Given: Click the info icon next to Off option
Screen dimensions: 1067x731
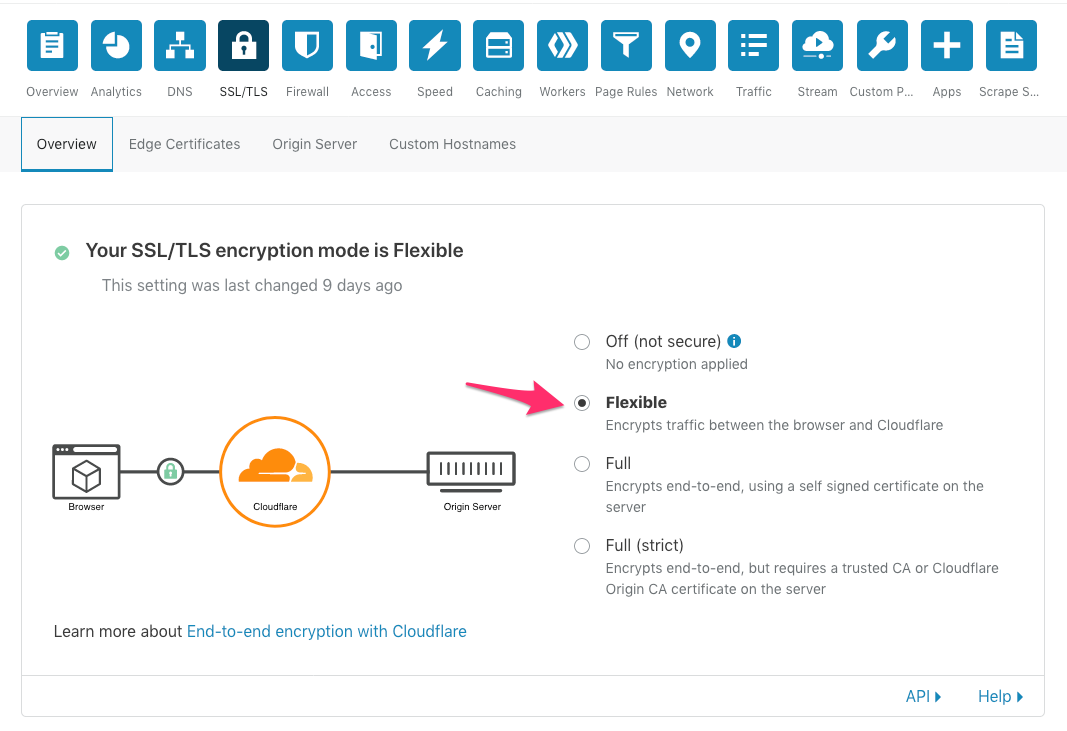Looking at the screenshot, I should 734,341.
